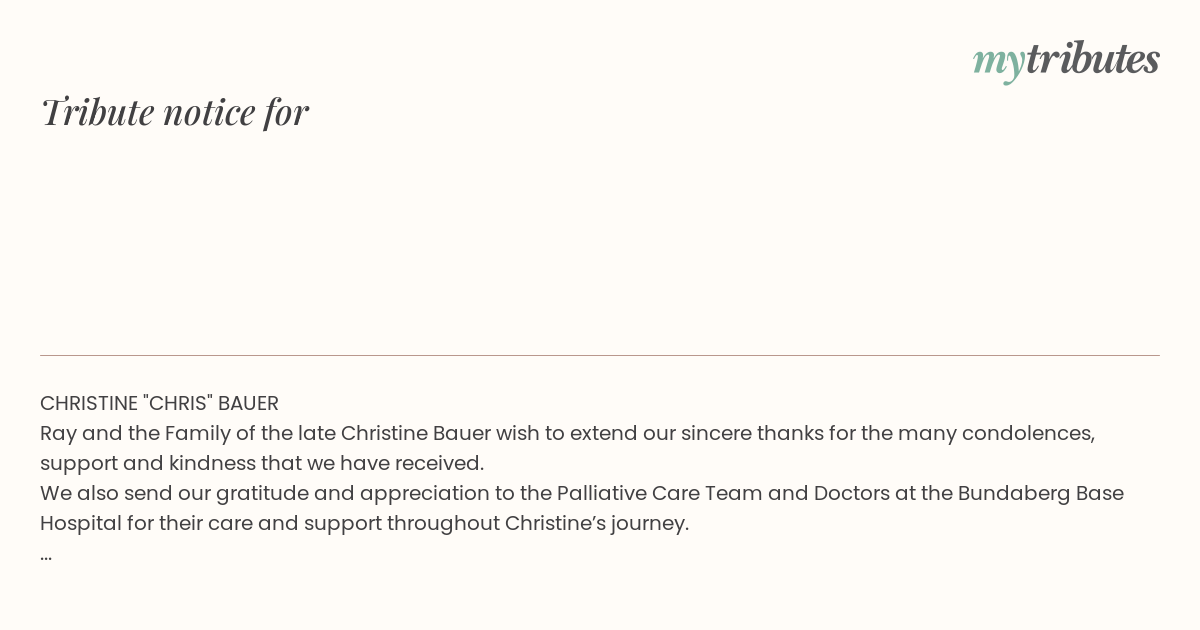Select the word "Tribute" in the heading
This screenshot has width=1200, height=630.
(97, 112)
